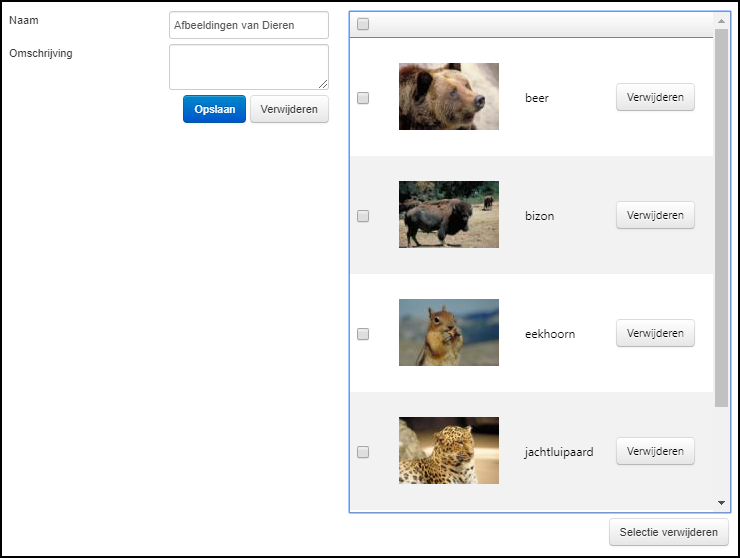Check the box for the bizon row
This screenshot has height=558, width=740.
tap(363, 216)
